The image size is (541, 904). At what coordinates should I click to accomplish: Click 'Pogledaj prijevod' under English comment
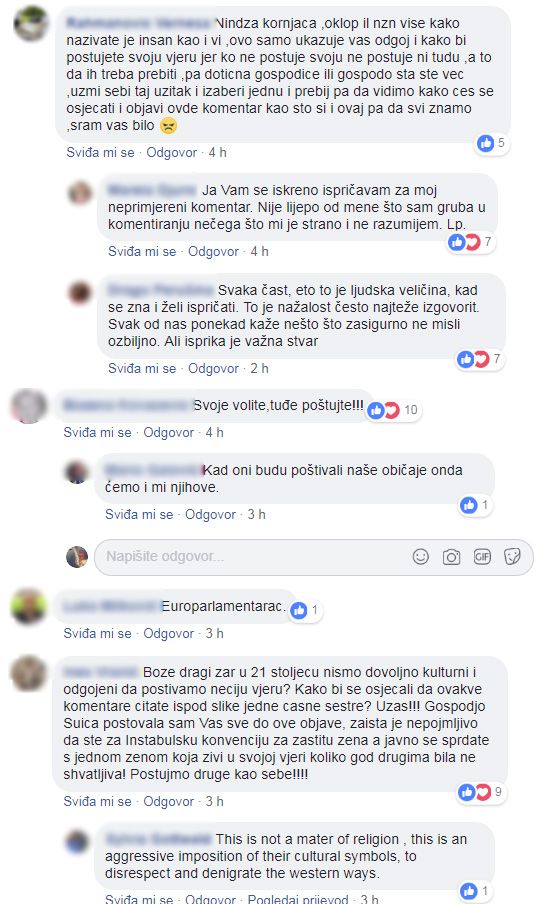(298, 899)
